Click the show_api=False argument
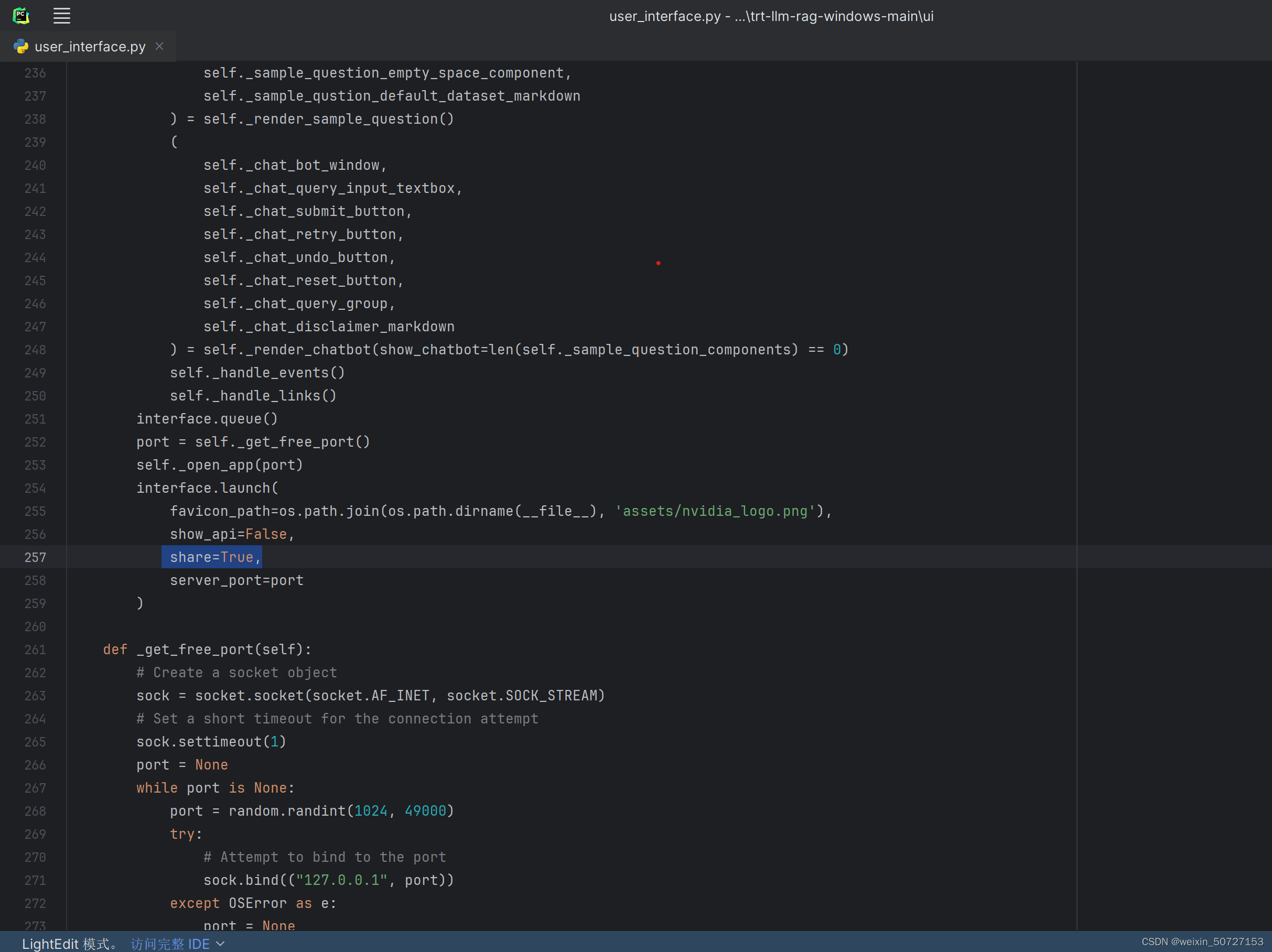Image resolution: width=1272 pixels, height=952 pixels. 230,534
